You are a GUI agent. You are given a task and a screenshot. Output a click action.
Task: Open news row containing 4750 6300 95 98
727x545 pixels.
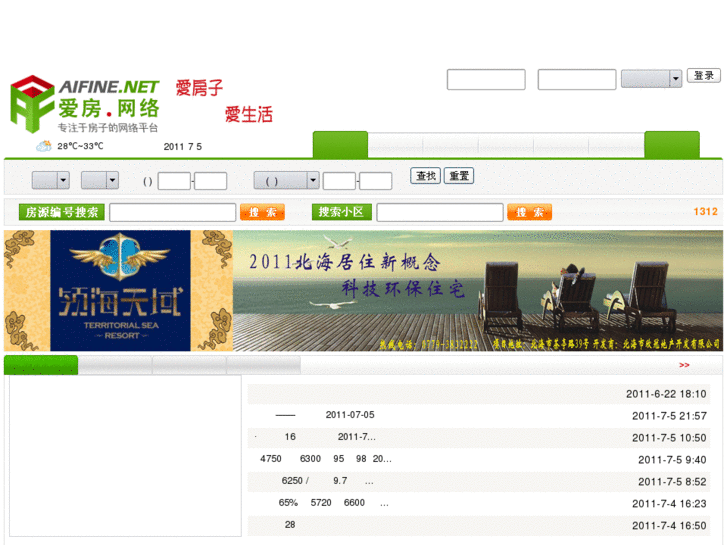pos(478,460)
